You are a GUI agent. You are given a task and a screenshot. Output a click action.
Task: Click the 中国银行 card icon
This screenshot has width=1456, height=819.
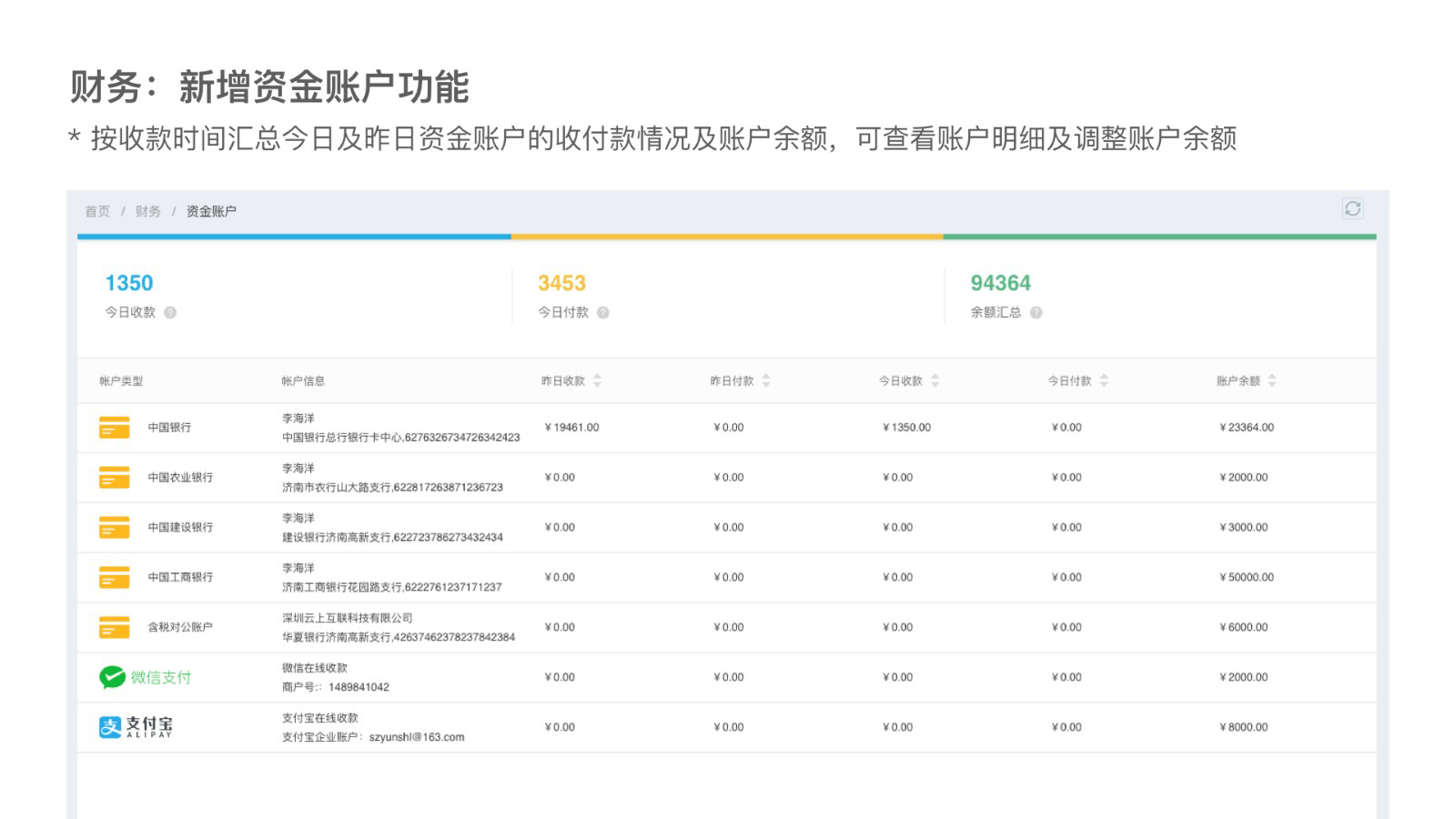(x=115, y=428)
